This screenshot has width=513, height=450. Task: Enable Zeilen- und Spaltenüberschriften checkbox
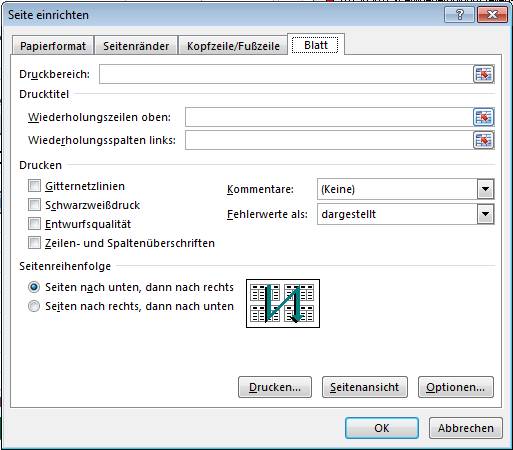[x=34, y=243]
